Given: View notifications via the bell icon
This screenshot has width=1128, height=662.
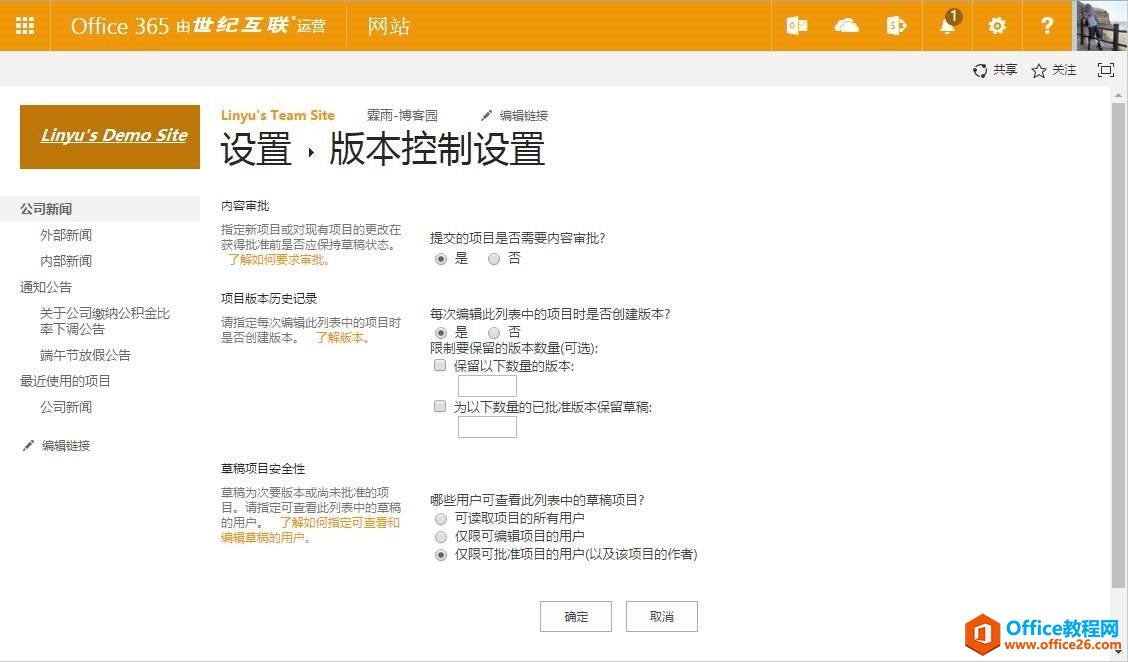Looking at the screenshot, I should tap(947, 25).
